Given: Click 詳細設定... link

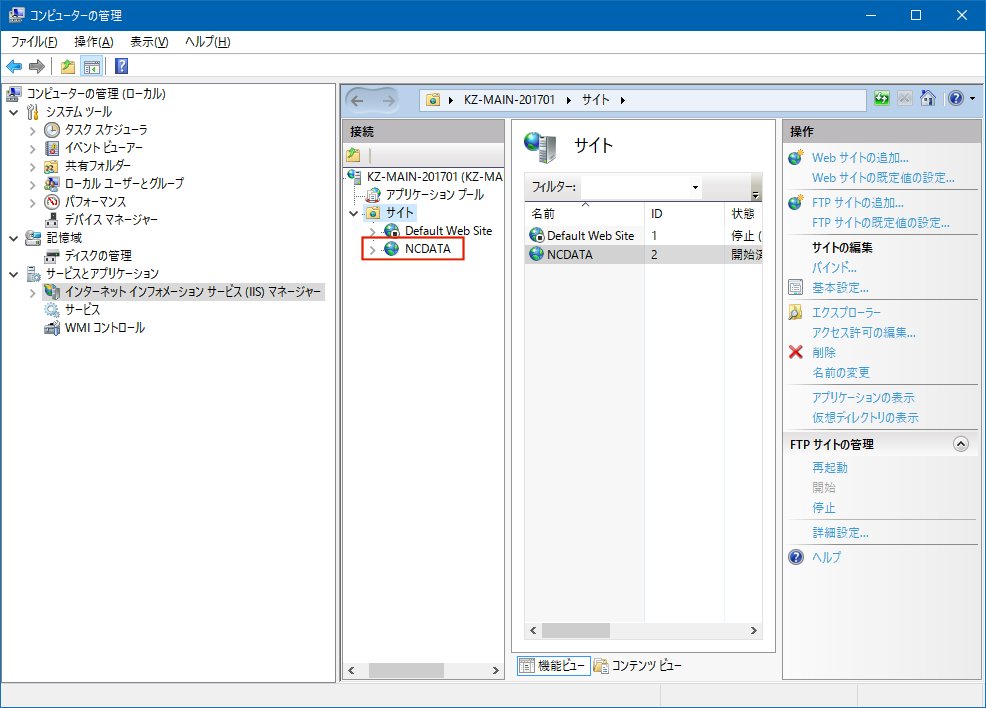Looking at the screenshot, I should point(840,533).
